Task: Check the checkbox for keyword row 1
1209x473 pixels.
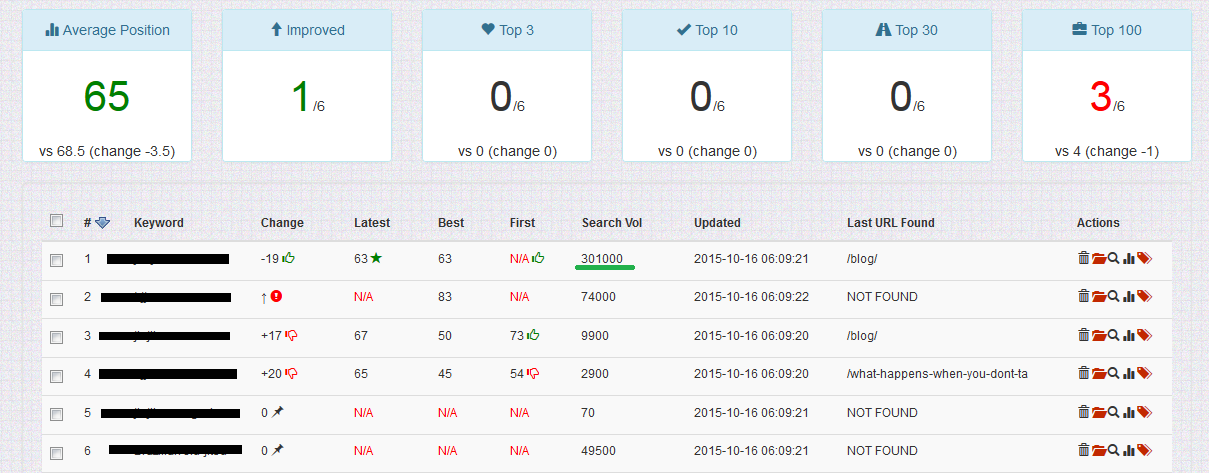Action: click(x=57, y=260)
